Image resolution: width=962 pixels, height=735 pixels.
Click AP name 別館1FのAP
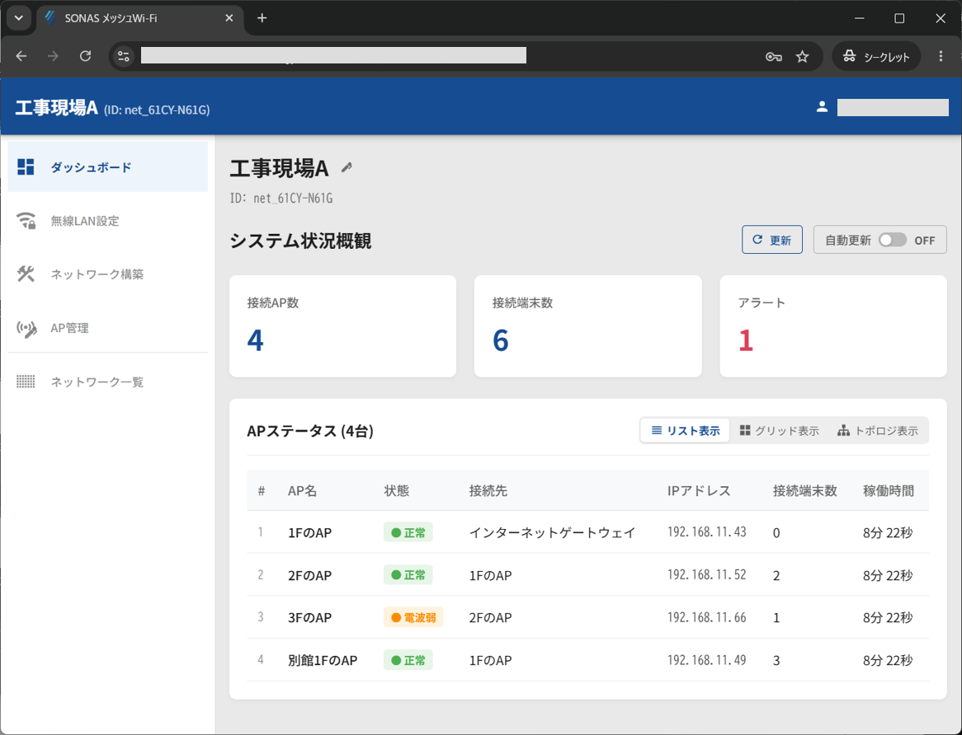pyautogui.click(x=323, y=661)
